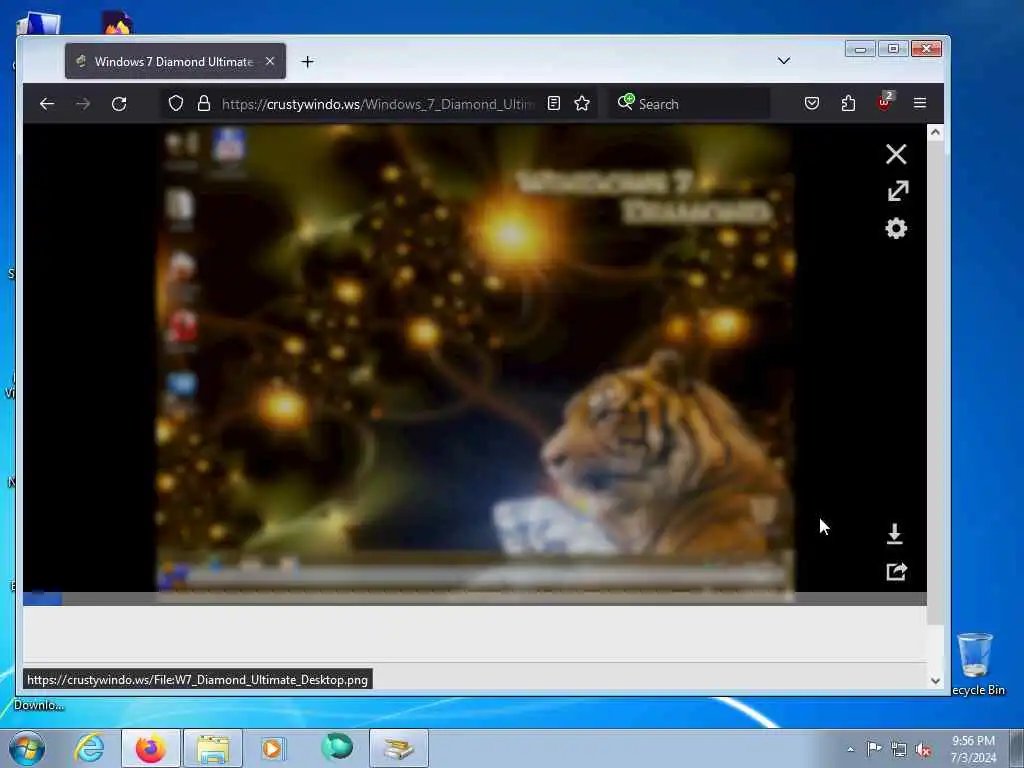The image size is (1024, 768).
Task: Click the green globe taskbar icon
Action: point(337,747)
